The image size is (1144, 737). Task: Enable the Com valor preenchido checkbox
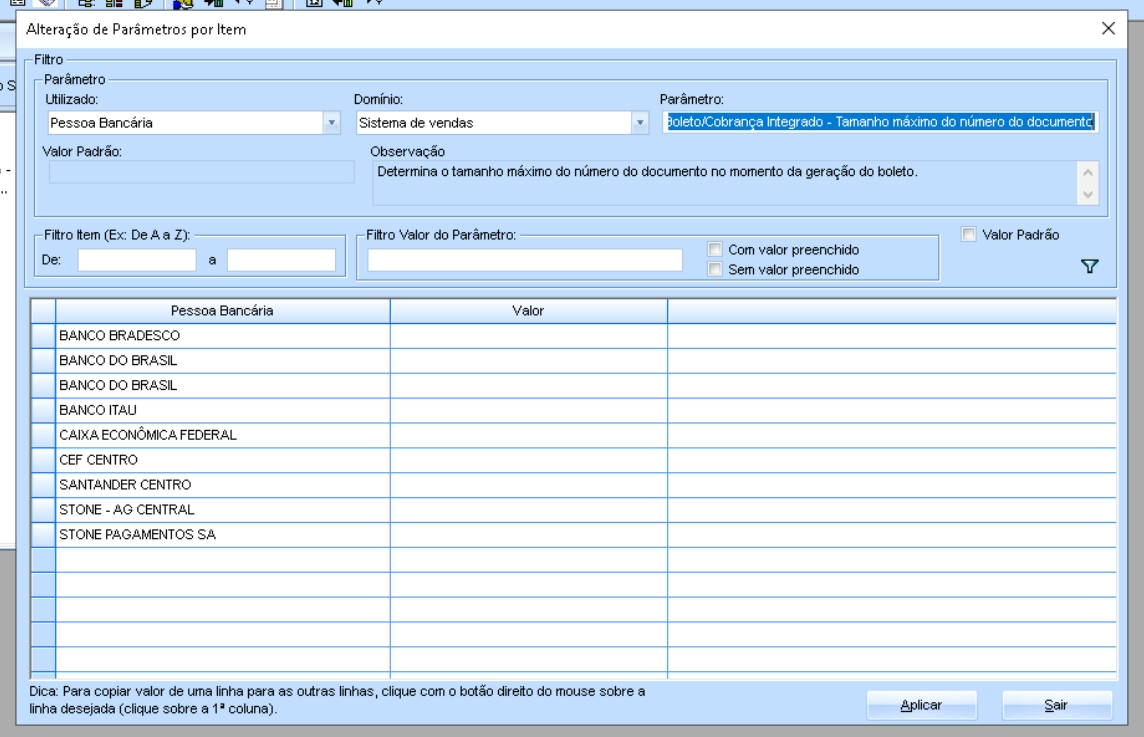714,249
